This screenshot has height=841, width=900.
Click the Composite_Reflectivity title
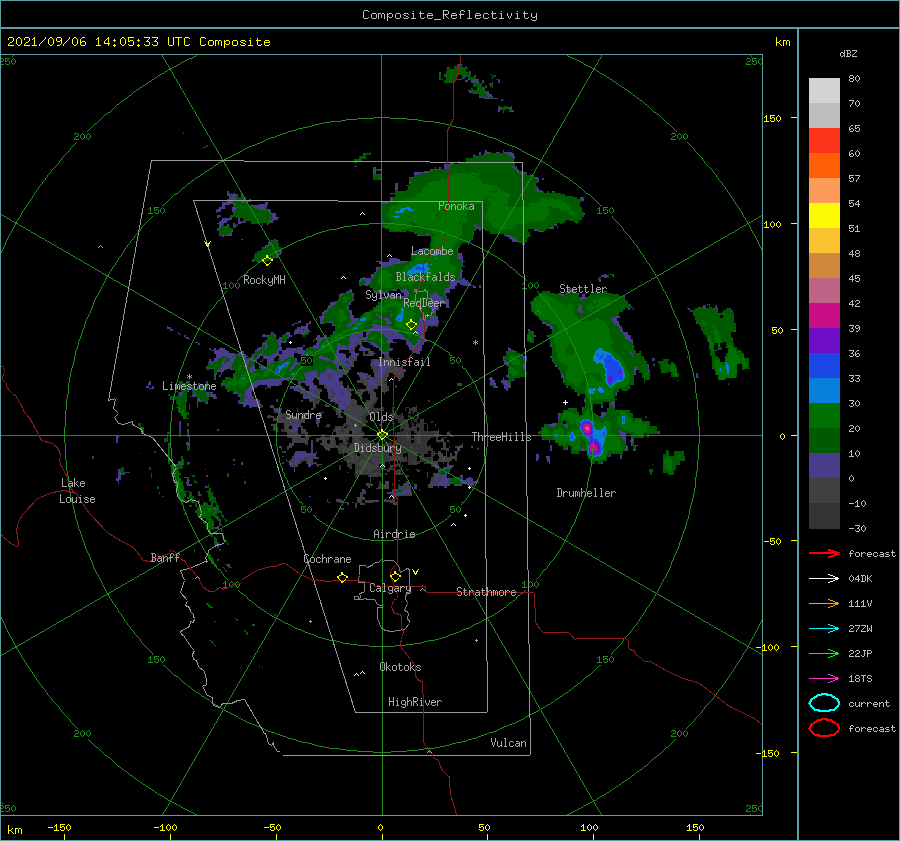449,15
